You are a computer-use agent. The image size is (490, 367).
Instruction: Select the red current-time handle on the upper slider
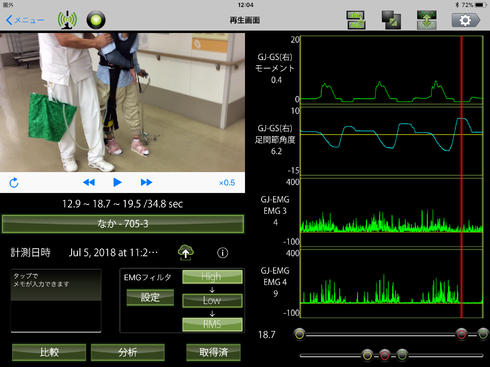[461, 334]
